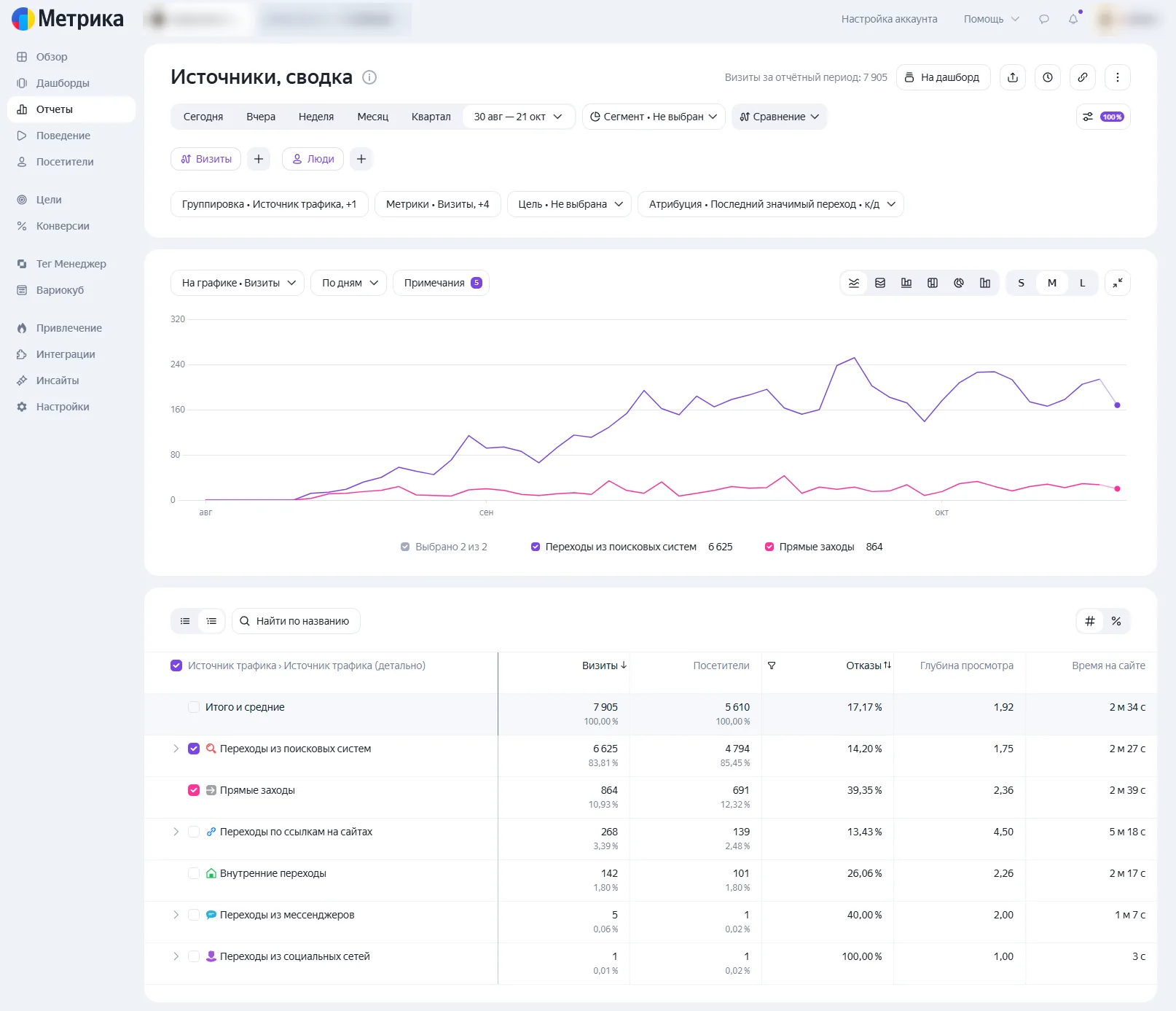1176x1011 pixels.
Task: Expand the Переходы из поисковых систем row
Action: tap(176, 749)
